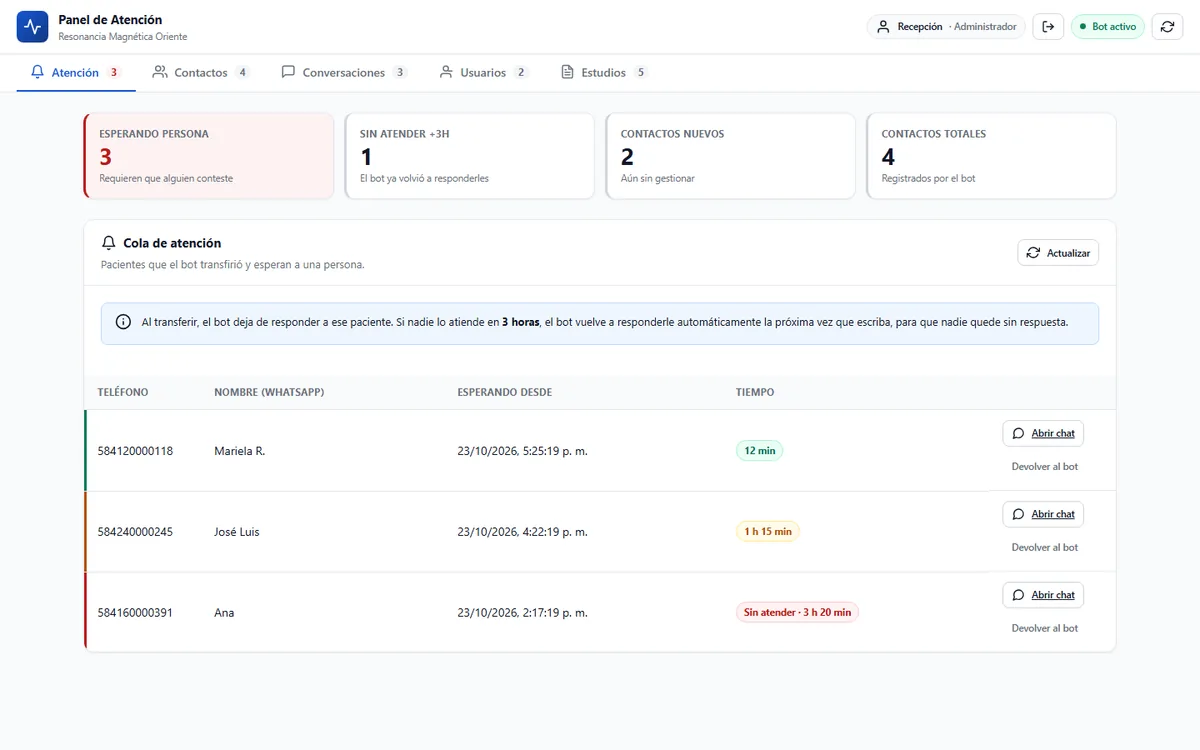Click the Nombre (WhatsApp) column header
1200x750 pixels.
click(x=269, y=392)
